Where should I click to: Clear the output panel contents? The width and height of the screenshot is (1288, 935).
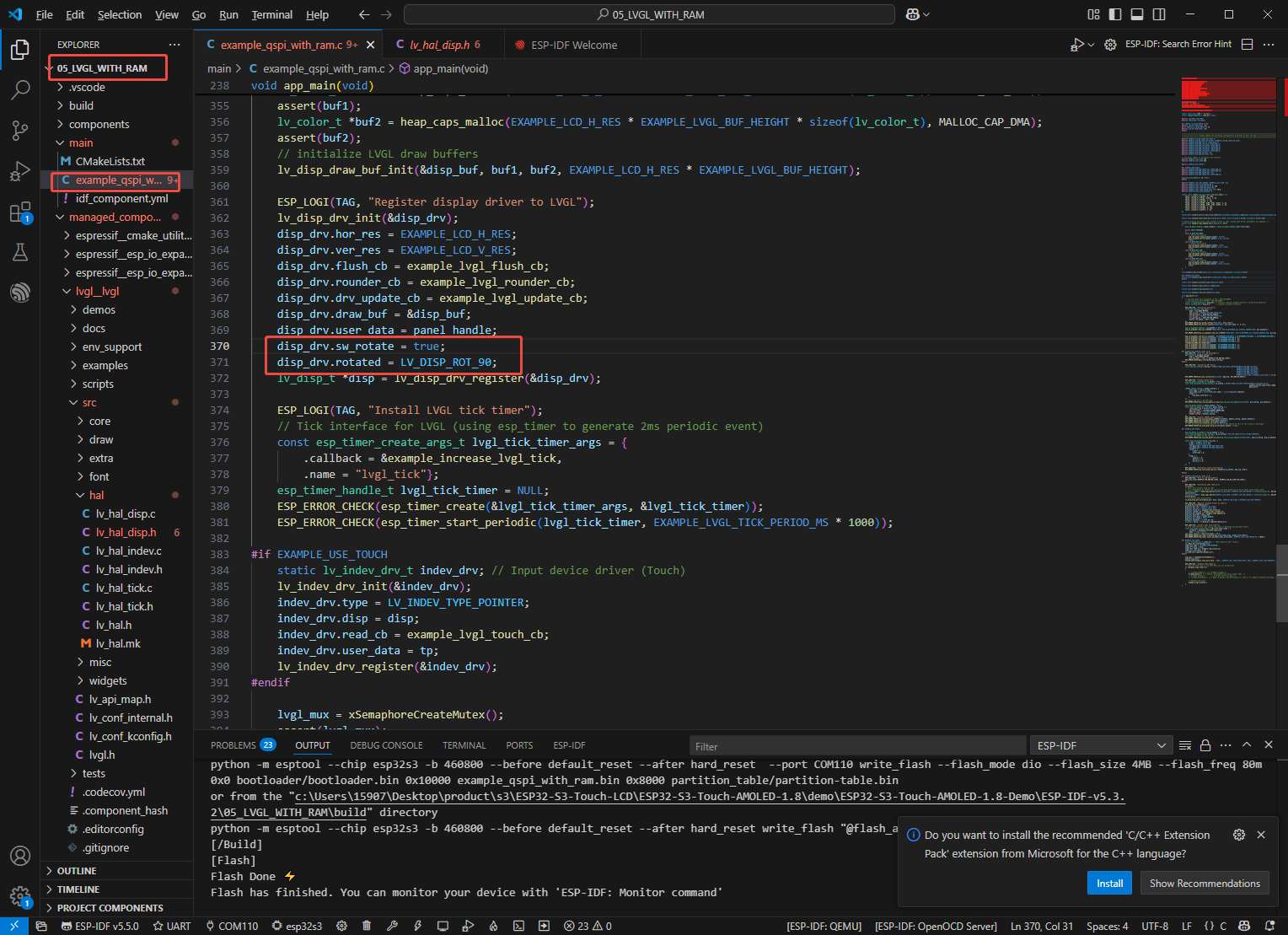coord(1184,745)
